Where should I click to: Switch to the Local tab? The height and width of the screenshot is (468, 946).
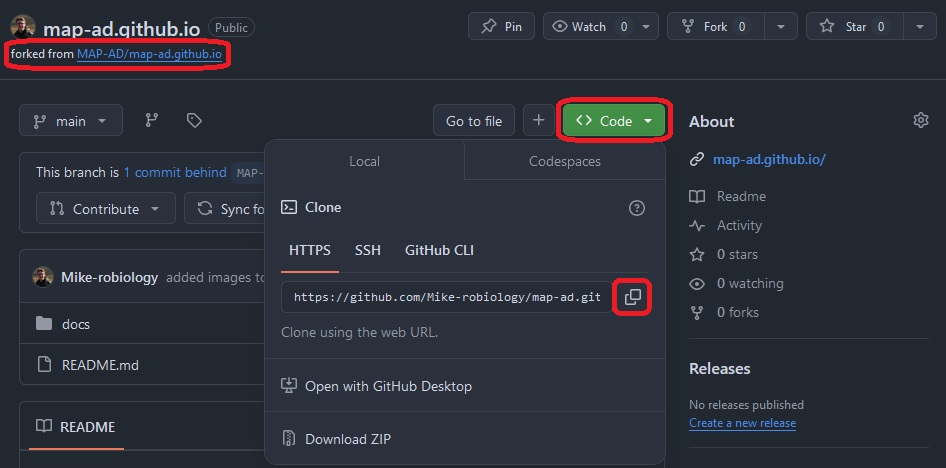[x=364, y=161]
